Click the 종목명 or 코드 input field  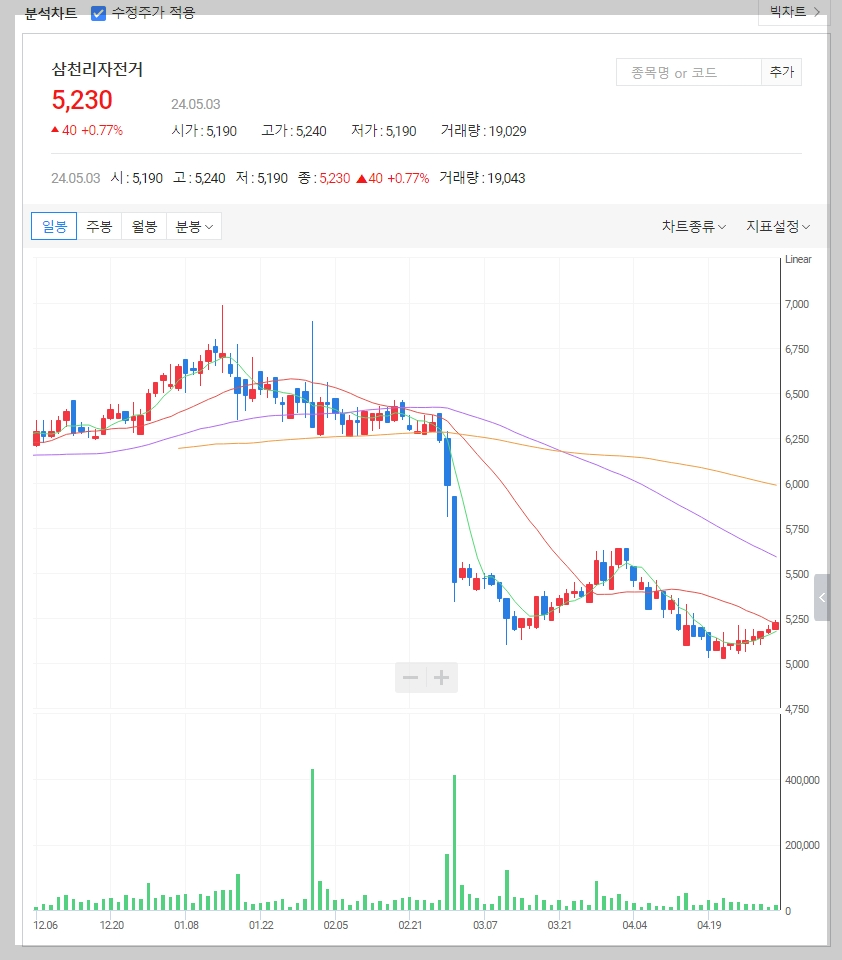pyautogui.click(x=688, y=72)
